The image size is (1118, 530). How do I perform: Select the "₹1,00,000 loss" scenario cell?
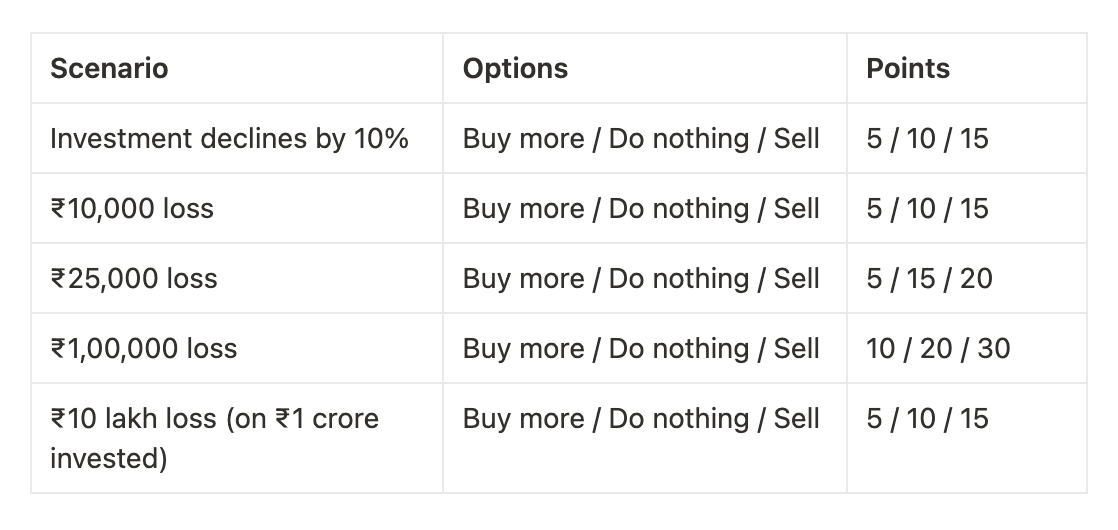pyautogui.click(x=144, y=348)
